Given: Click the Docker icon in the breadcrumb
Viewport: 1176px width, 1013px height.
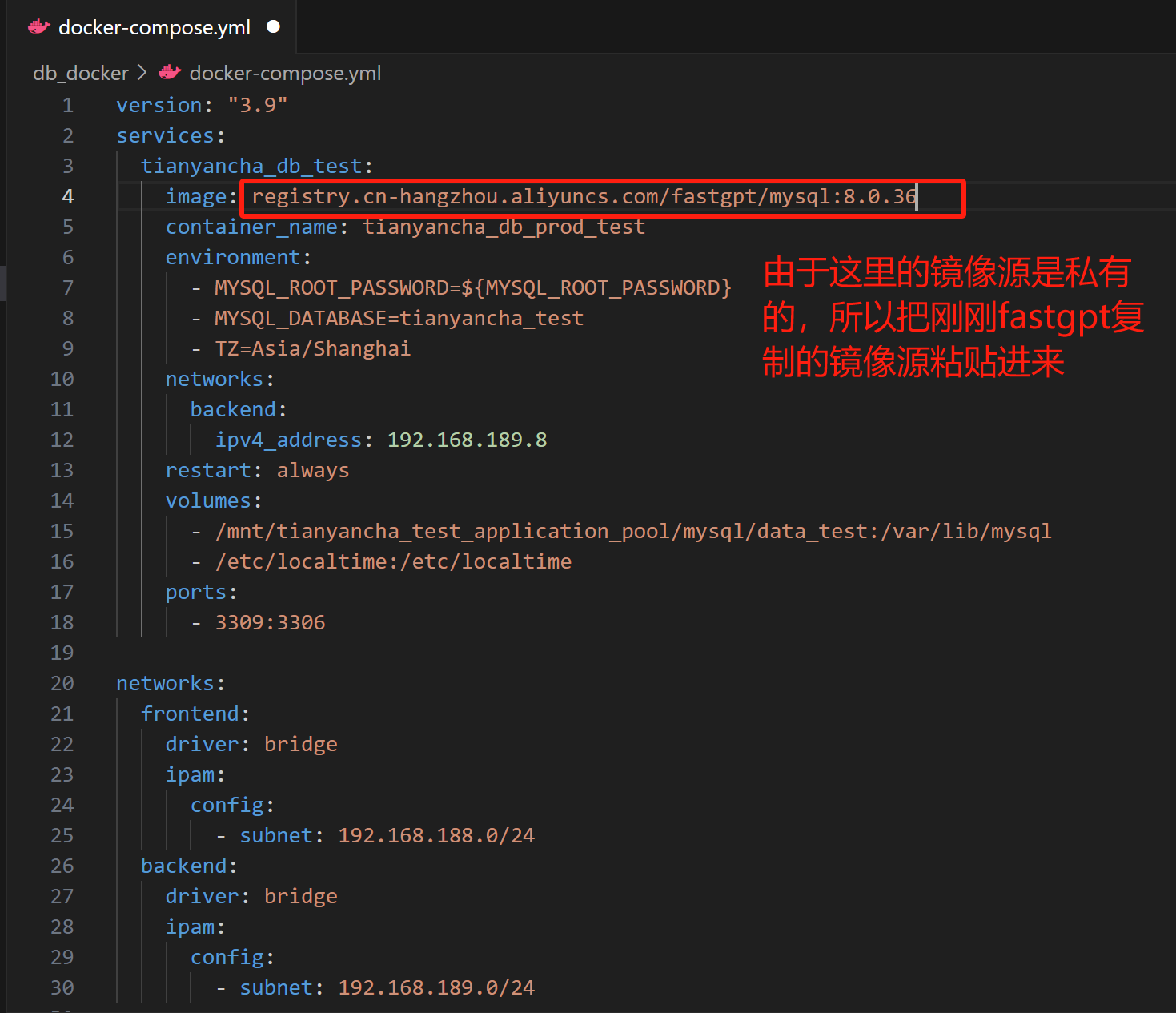Looking at the screenshot, I should pos(170,73).
